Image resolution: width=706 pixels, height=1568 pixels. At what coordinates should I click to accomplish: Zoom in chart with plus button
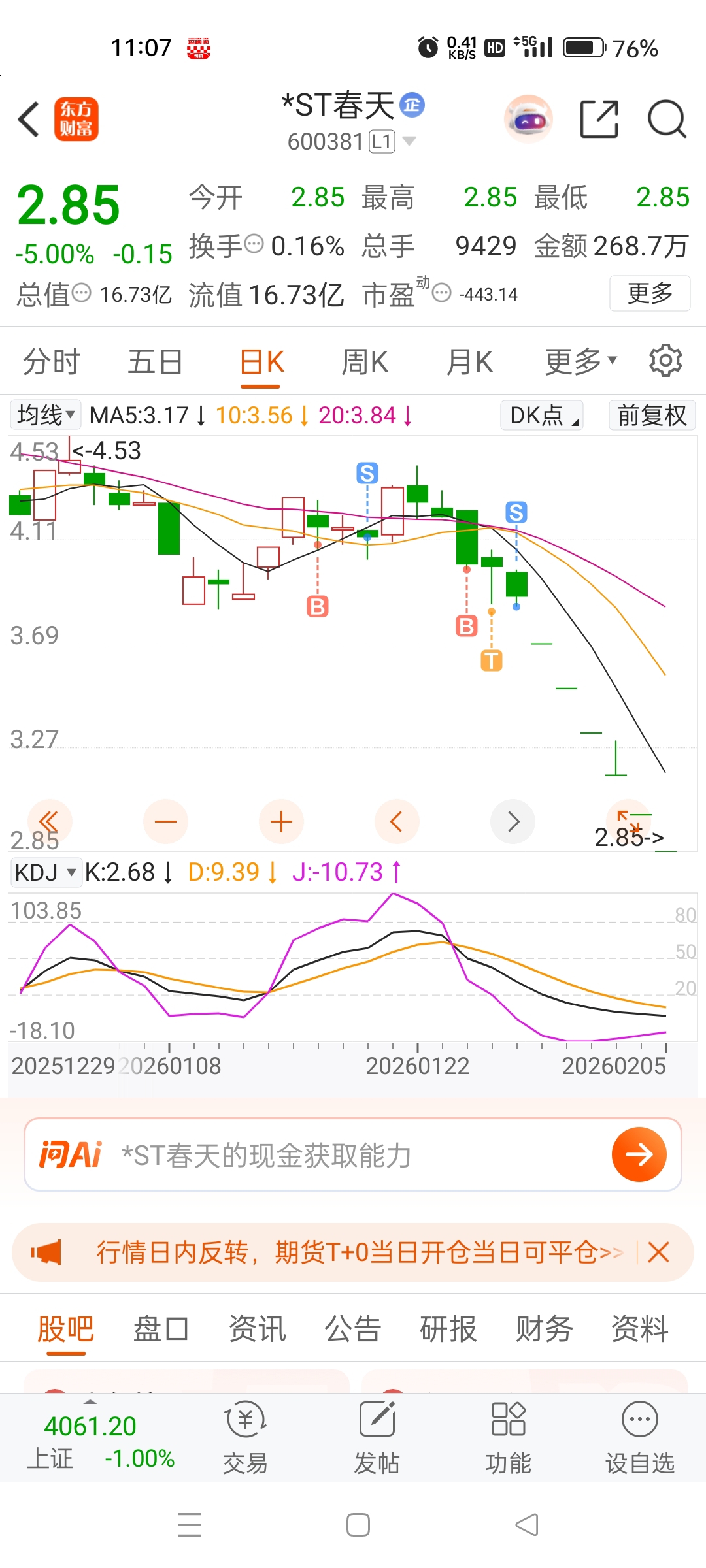[x=281, y=821]
